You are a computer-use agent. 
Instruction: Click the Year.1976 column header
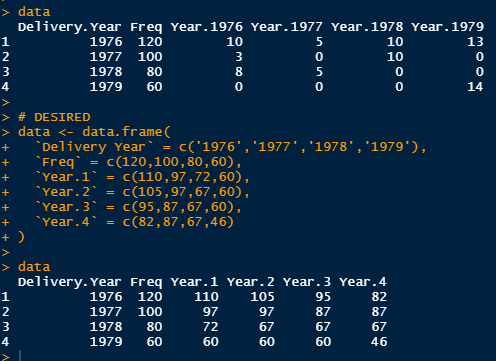point(207,27)
